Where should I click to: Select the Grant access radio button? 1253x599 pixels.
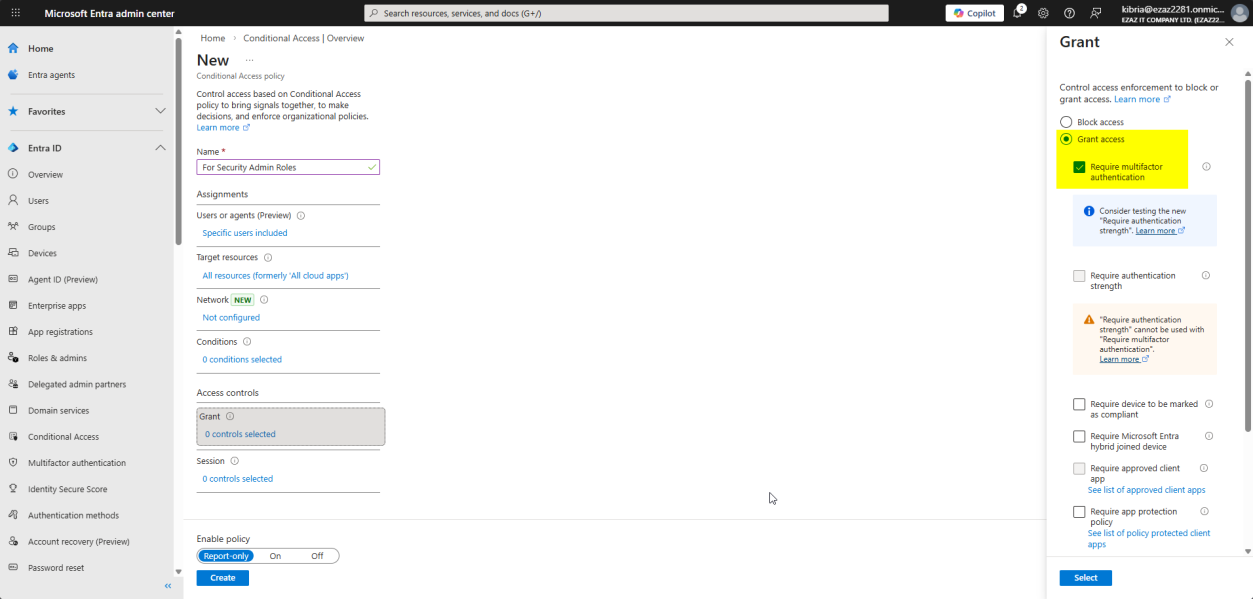click(1066, 139)
